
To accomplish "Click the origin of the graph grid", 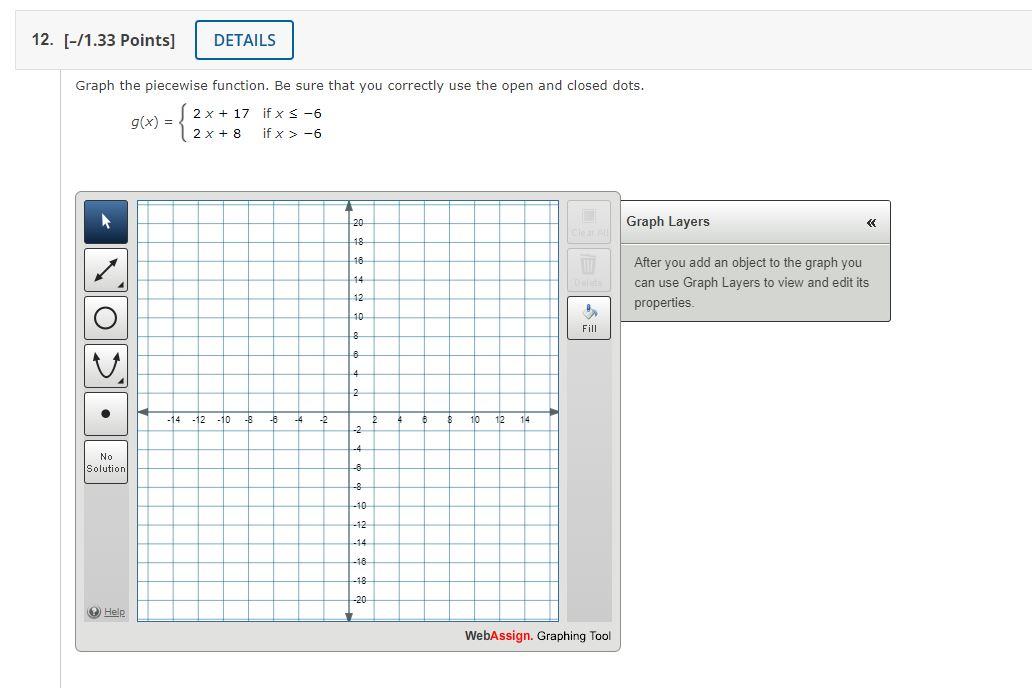I will (x=349, y=410).
